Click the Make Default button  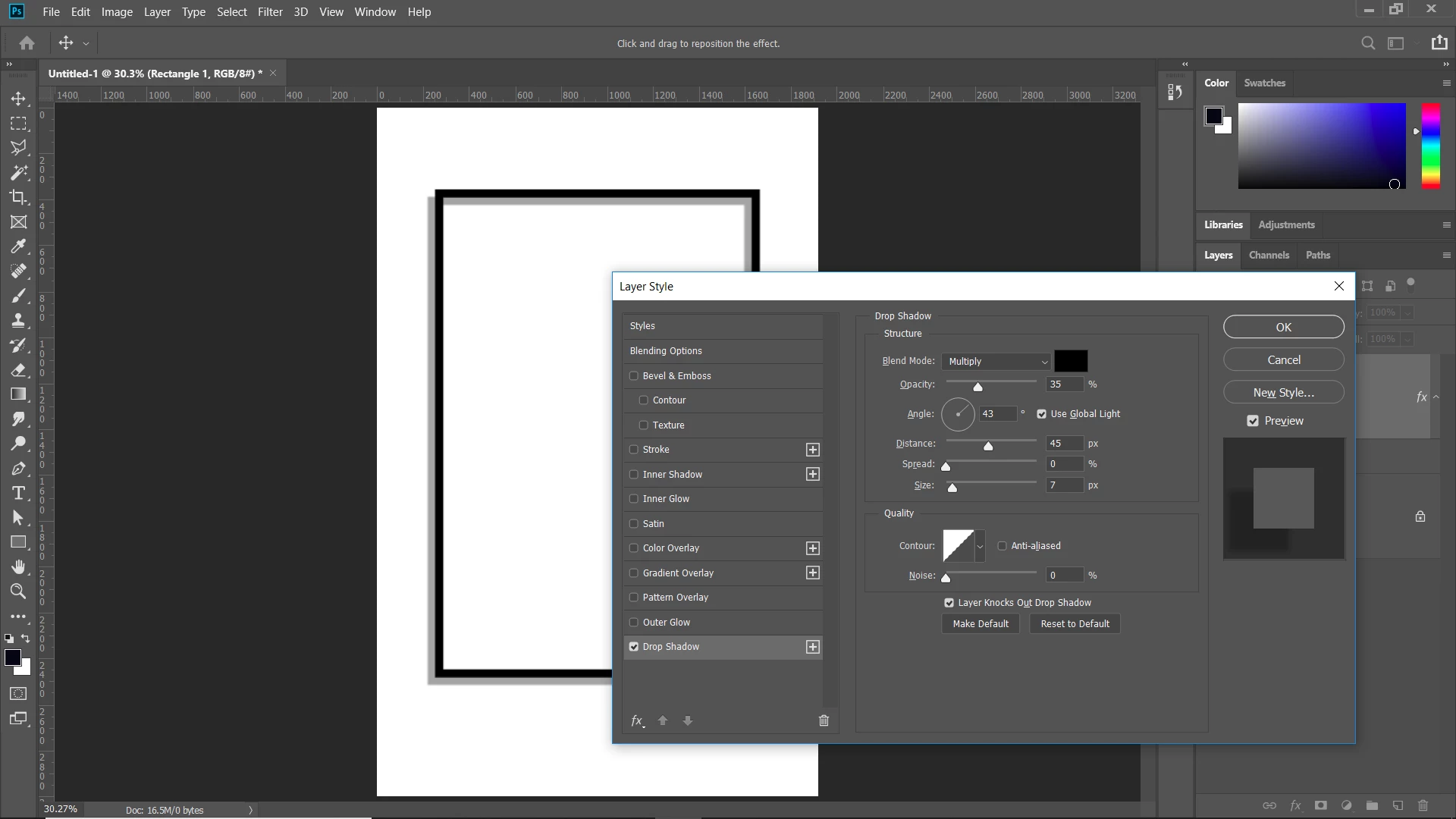pyautogui.click(x=981, y=624)
